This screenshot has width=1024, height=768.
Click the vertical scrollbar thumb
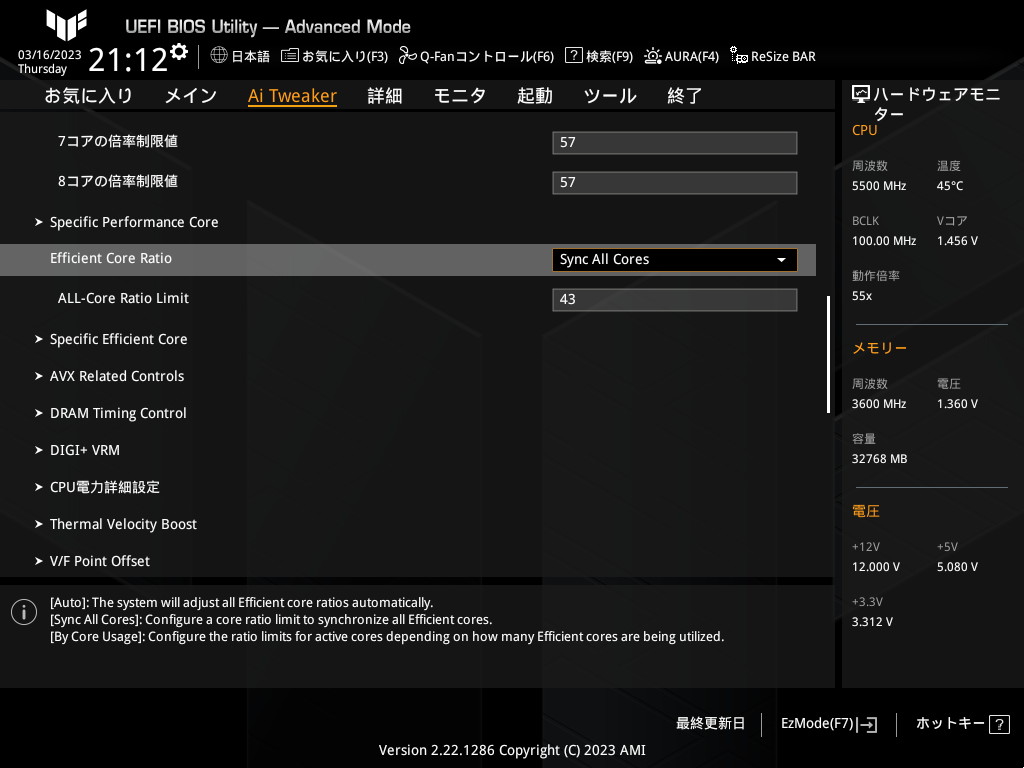828,355
